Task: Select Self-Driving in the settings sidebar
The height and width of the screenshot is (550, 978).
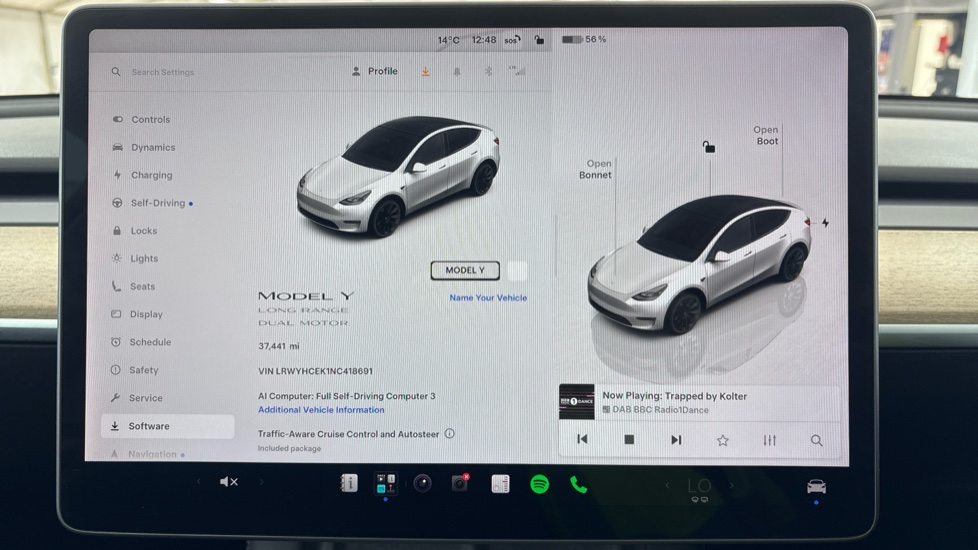Action: point(158,203)
